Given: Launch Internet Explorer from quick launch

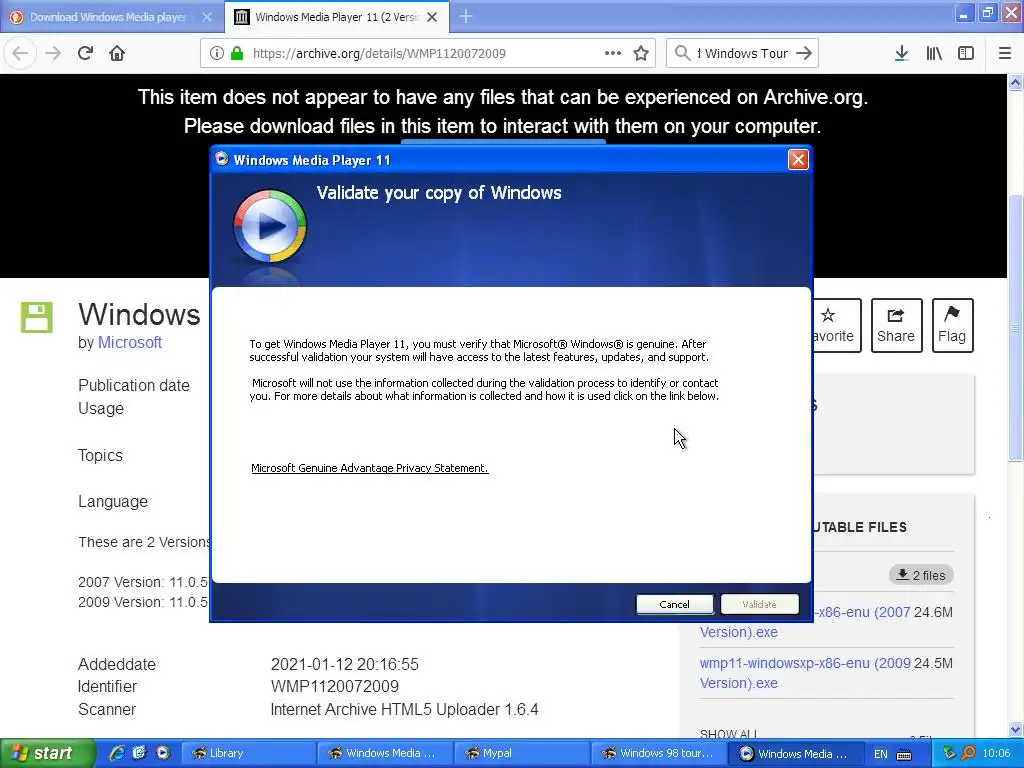Looking at the screenshot, I should click(x=117, y=753).
